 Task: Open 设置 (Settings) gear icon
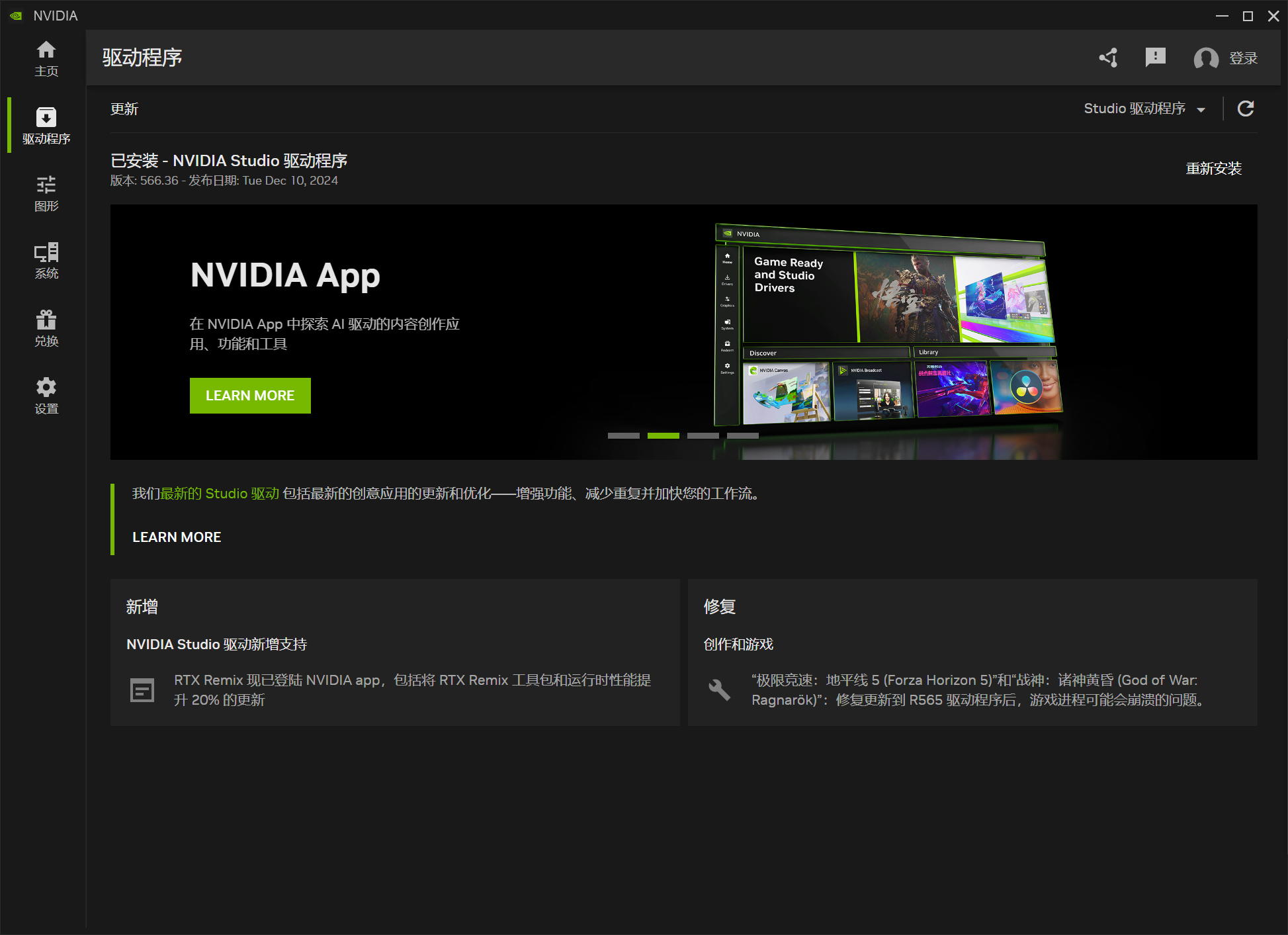coord(46,395)
